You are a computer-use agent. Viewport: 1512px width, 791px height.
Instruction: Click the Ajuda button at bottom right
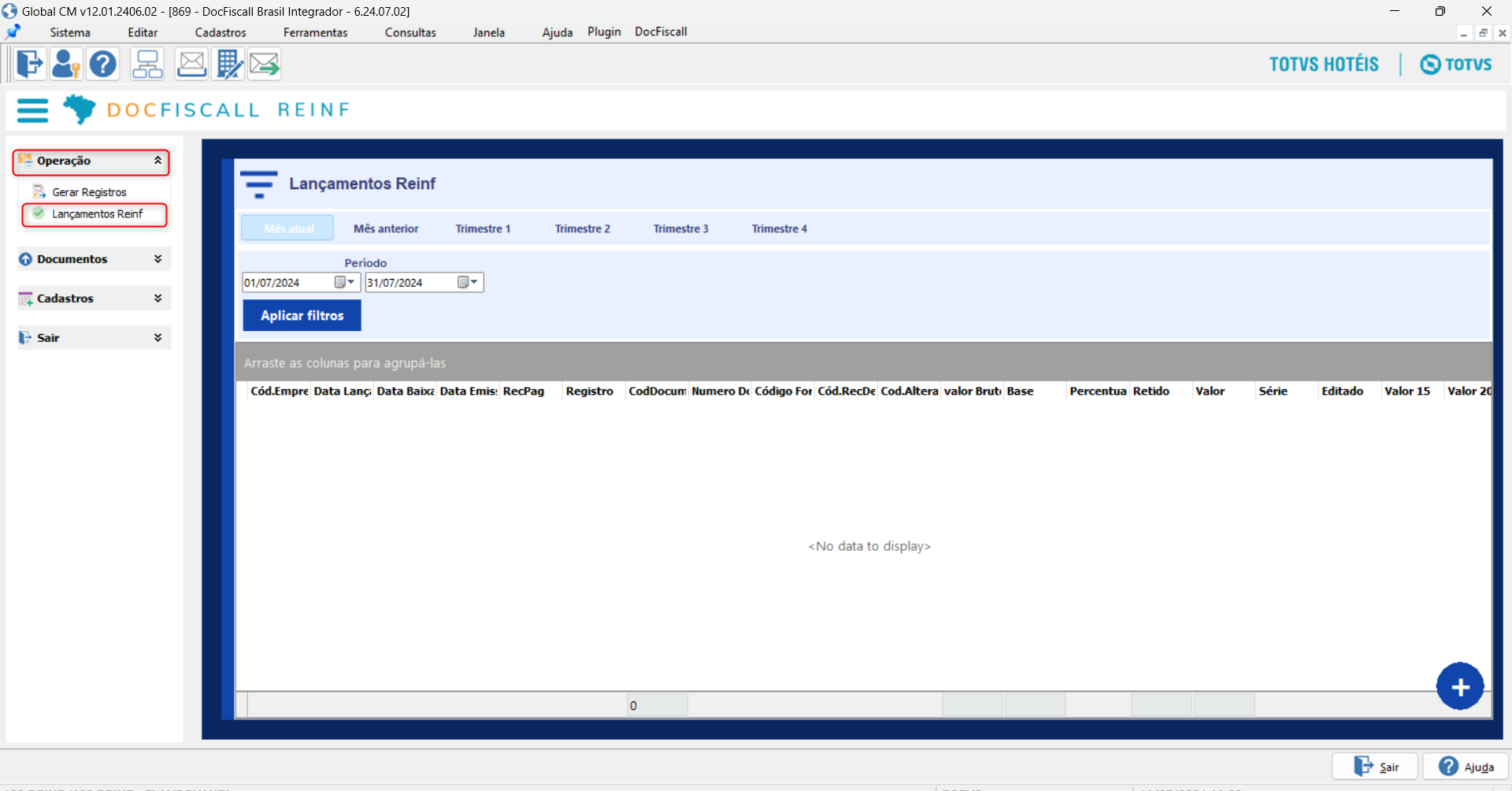tap(1466, 767)
